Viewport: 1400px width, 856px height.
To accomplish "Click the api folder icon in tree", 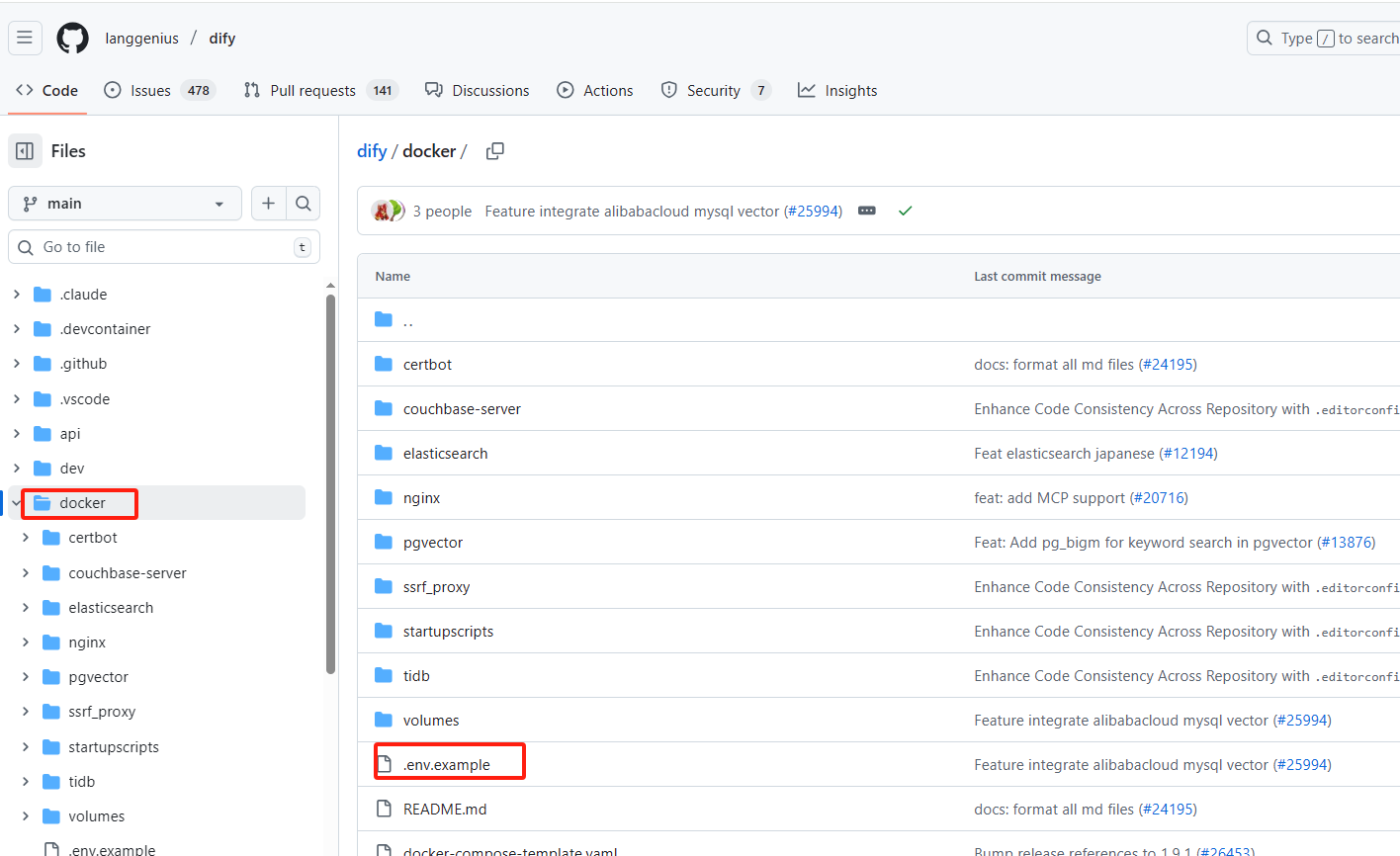I will pyautogui.click(x=43, y=433).
